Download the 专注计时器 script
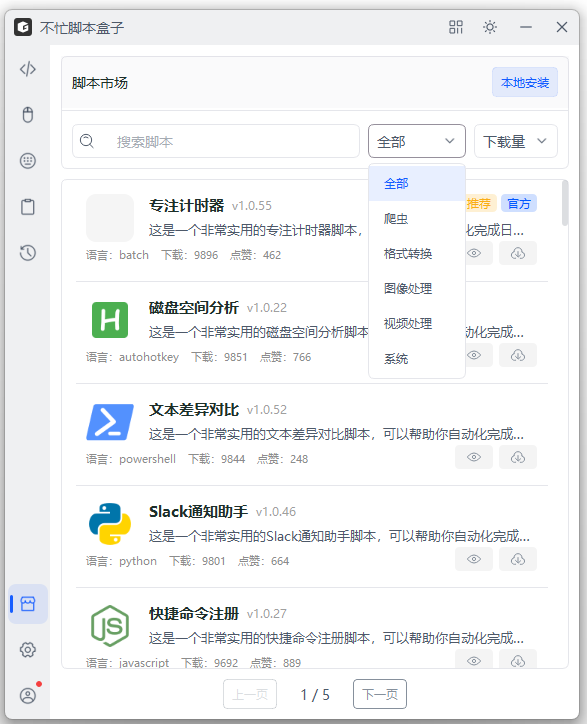 click(518, 253)
